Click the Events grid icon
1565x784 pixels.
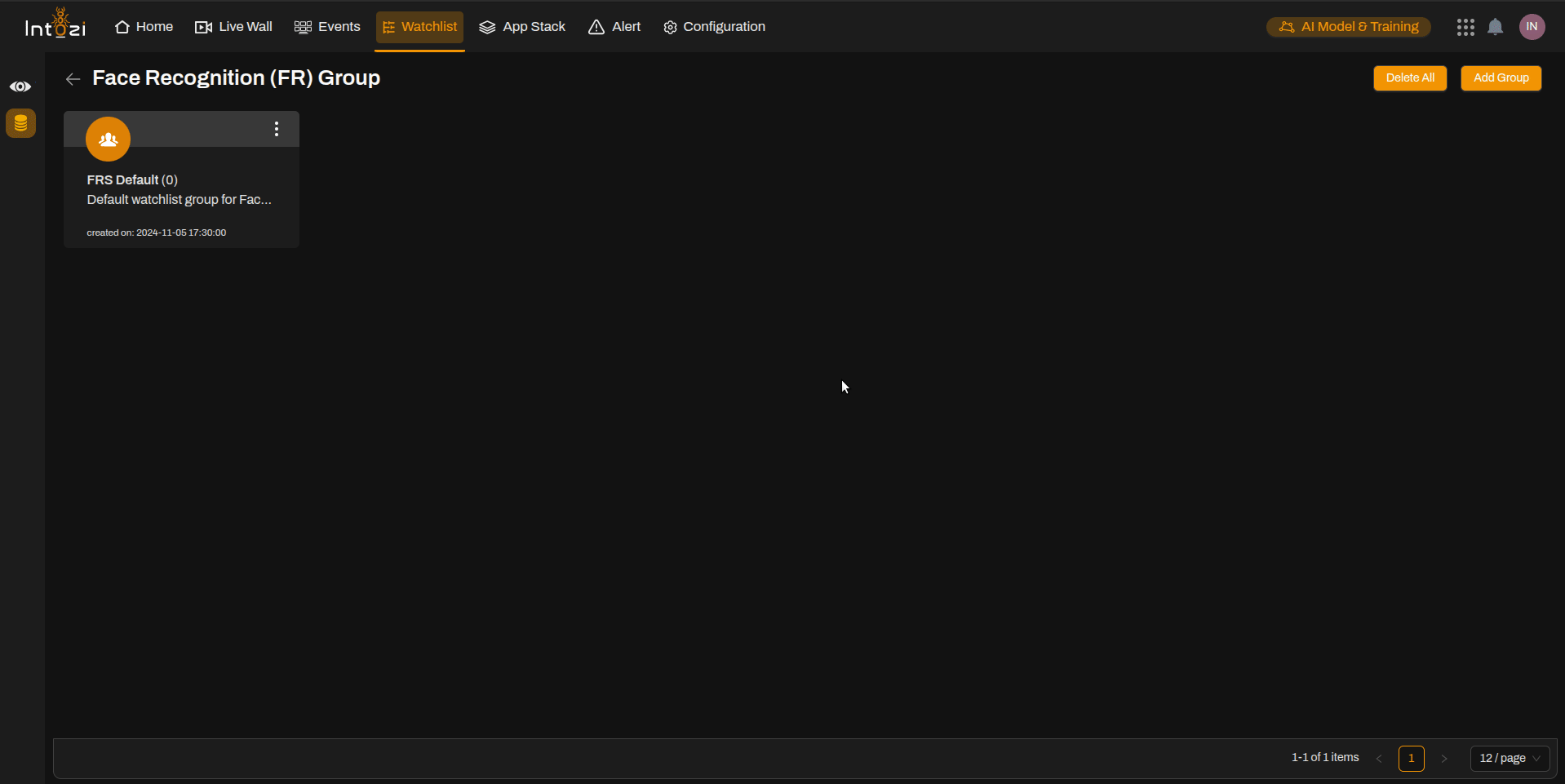(x=302, y=26)
